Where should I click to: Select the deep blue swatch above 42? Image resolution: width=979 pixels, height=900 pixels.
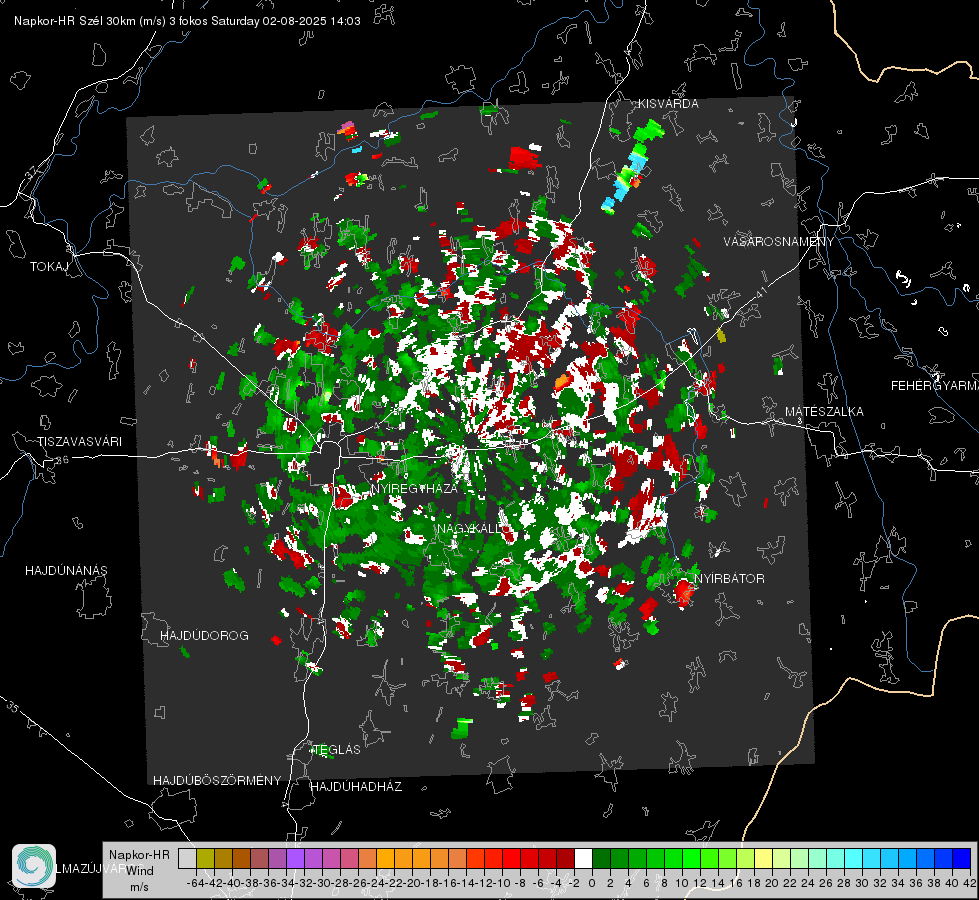point(962,858)
